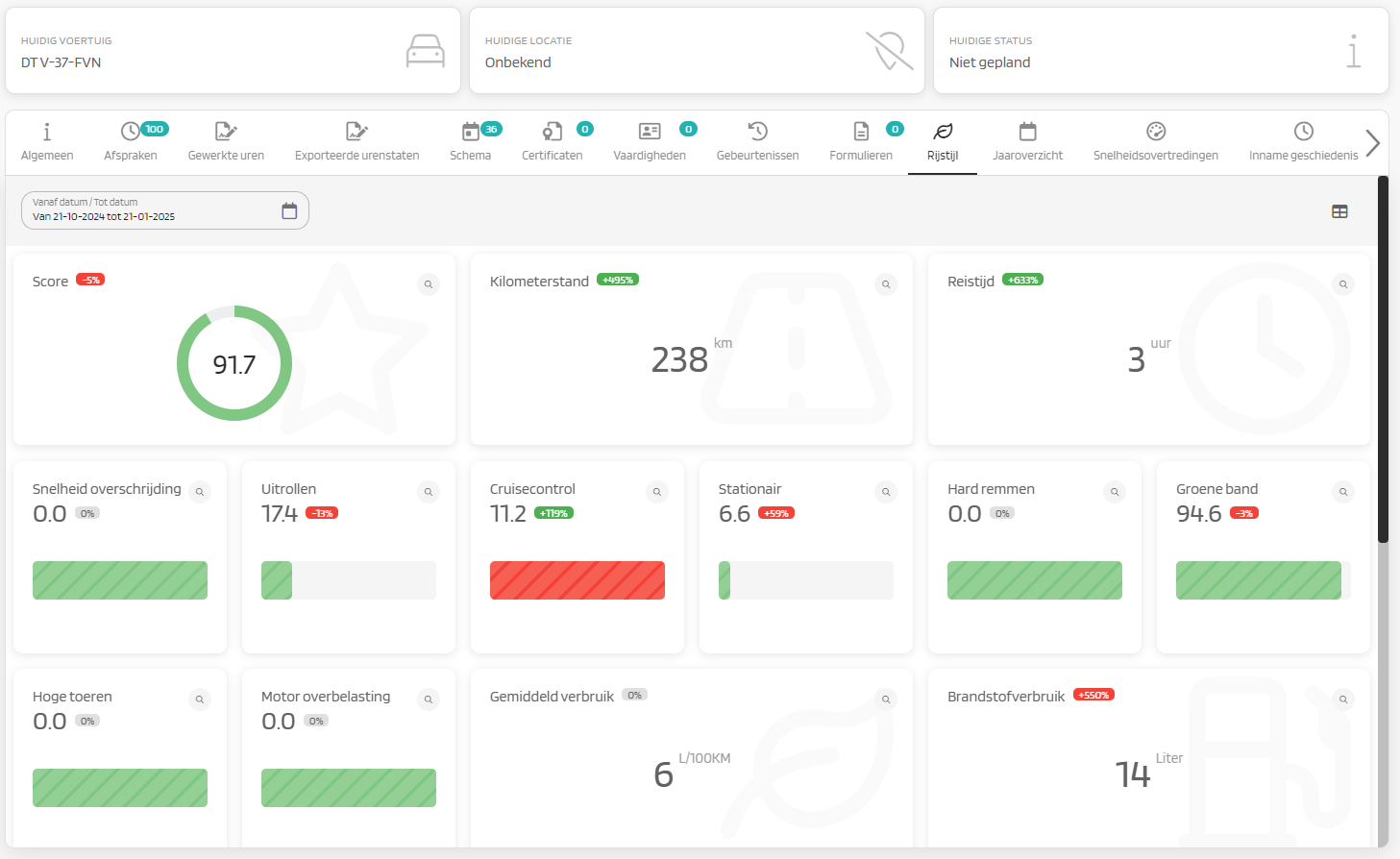
Task: Click the Cruisecontrol +119% badge
Action: pos(553,513)
